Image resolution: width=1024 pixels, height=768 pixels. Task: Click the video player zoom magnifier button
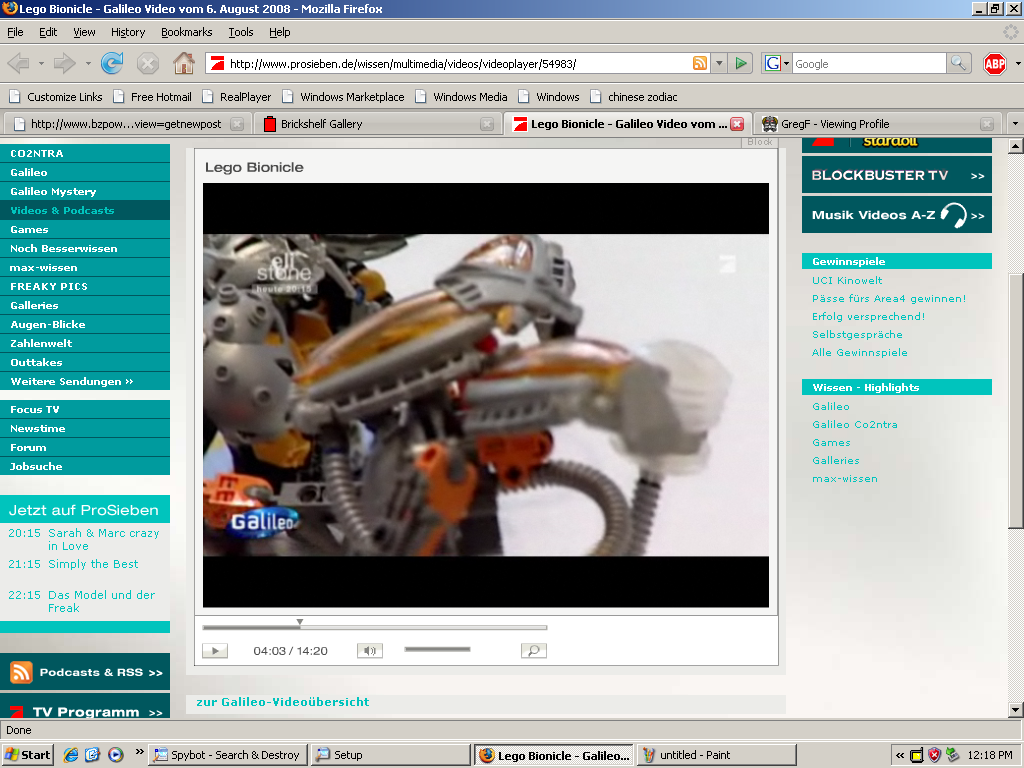coord(534,650)
